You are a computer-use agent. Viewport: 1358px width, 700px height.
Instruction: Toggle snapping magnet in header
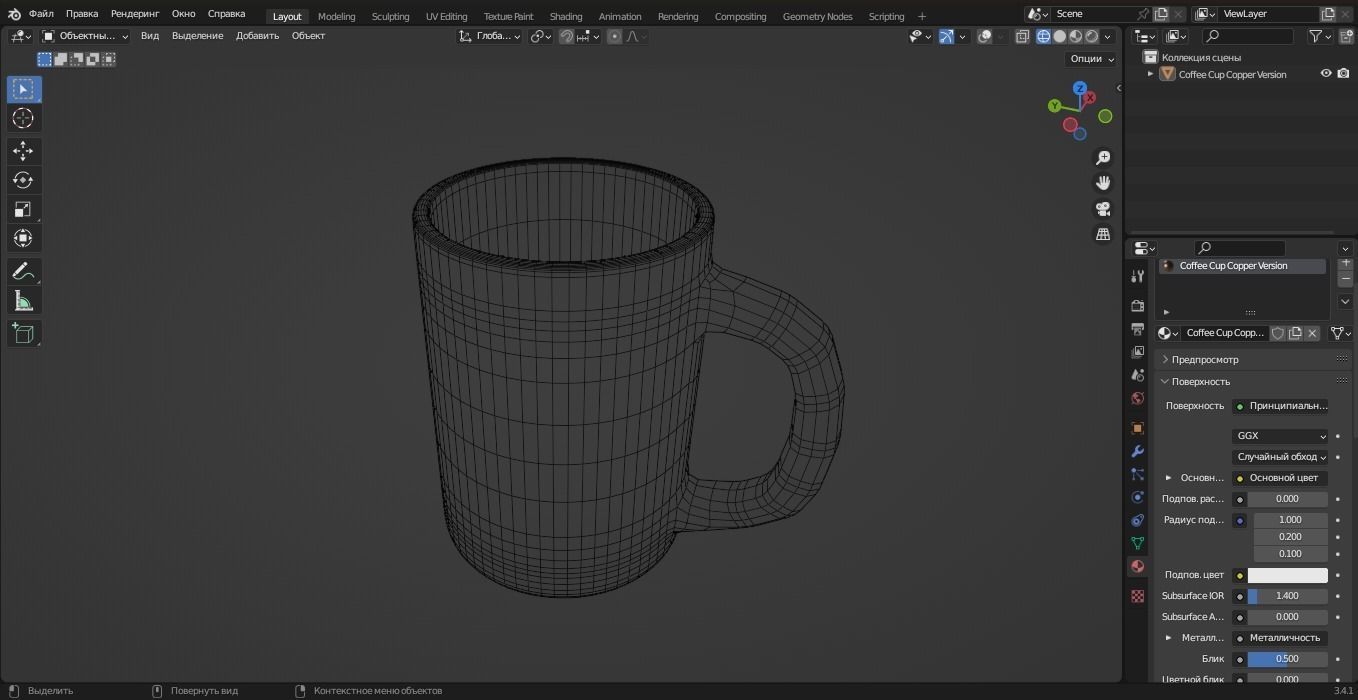[567, 36]
